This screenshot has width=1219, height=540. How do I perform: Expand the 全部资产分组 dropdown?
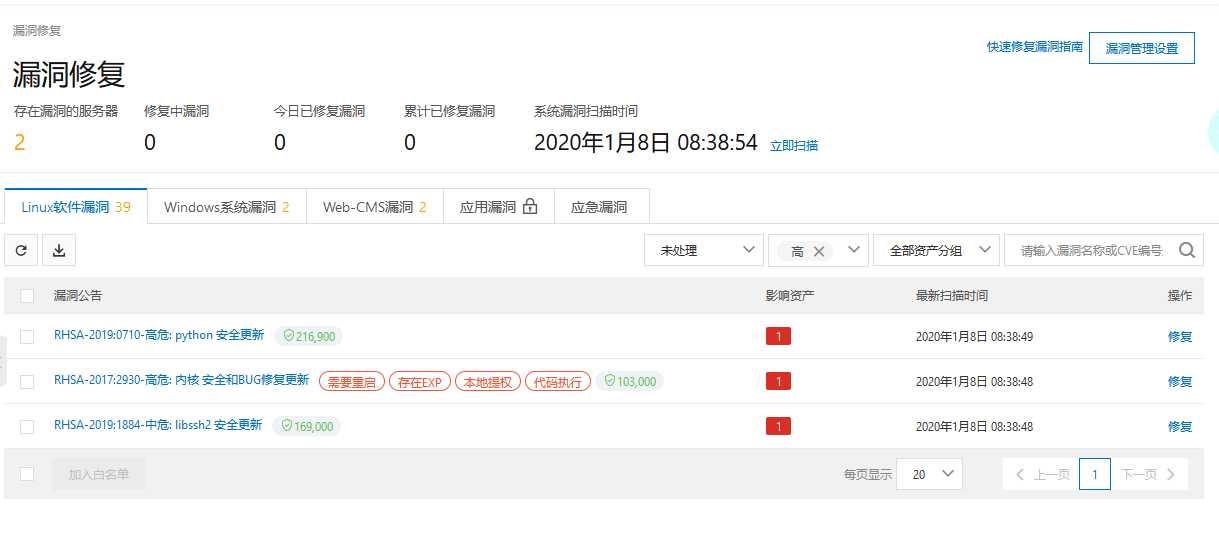935,251
